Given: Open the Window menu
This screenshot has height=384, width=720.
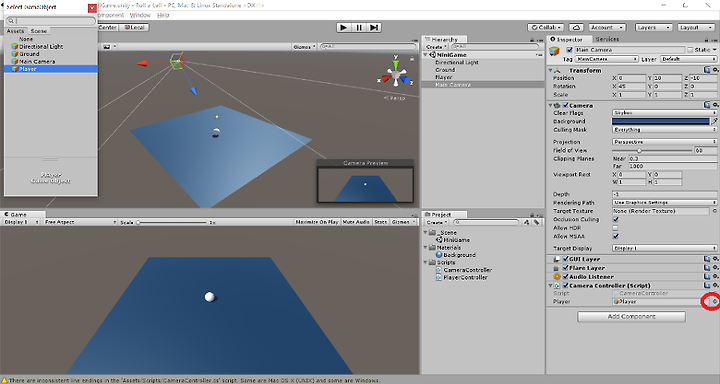Looking at the screenshot, I should (140, 15).
